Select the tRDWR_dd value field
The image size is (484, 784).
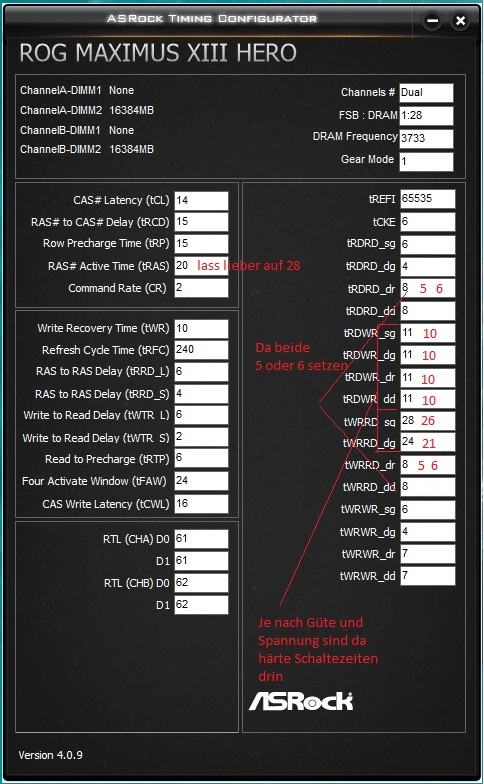pyautogui.click(x=428, y=399)
